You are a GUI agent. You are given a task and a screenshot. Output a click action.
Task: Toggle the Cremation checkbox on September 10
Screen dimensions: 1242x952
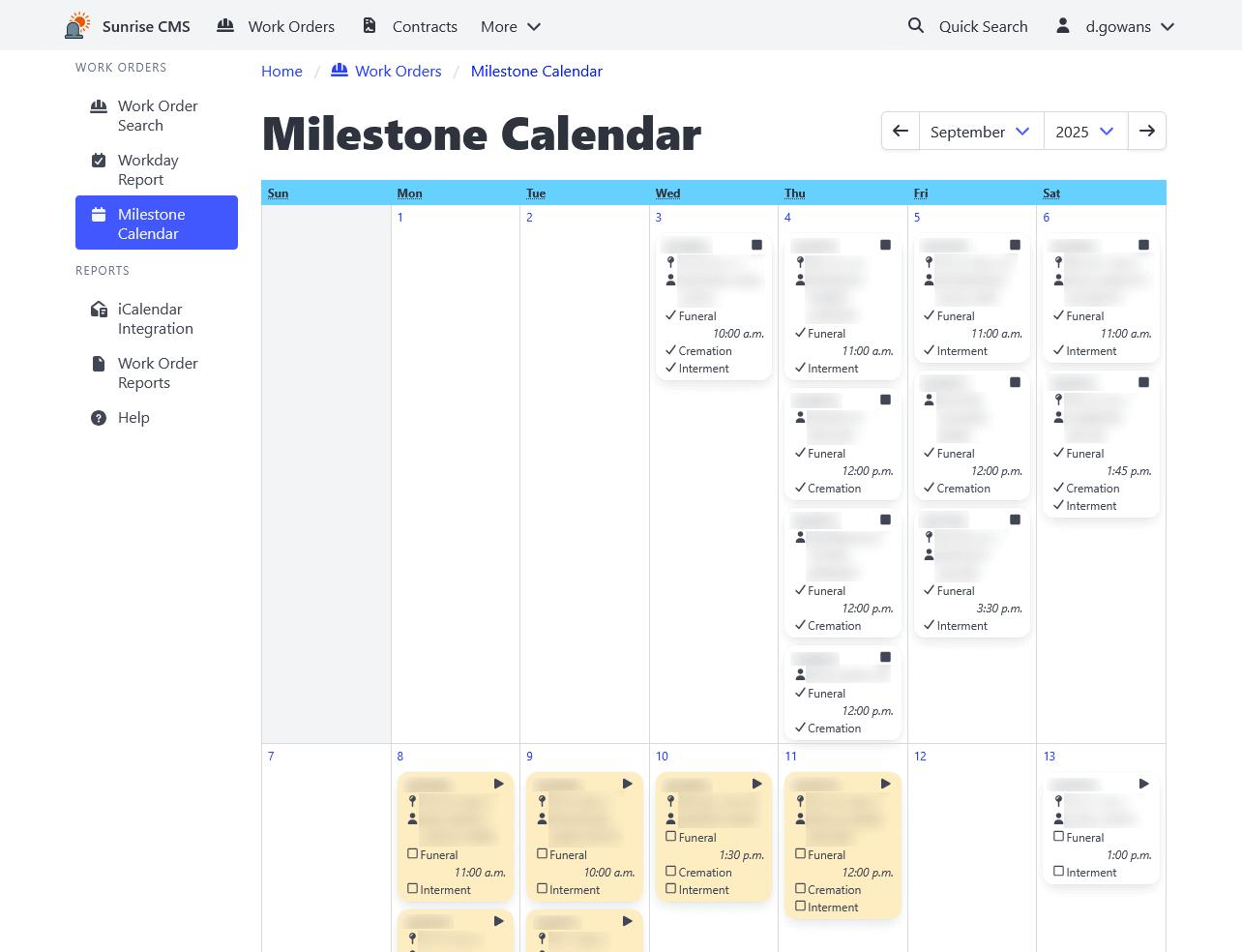click(x=671, y=872)
